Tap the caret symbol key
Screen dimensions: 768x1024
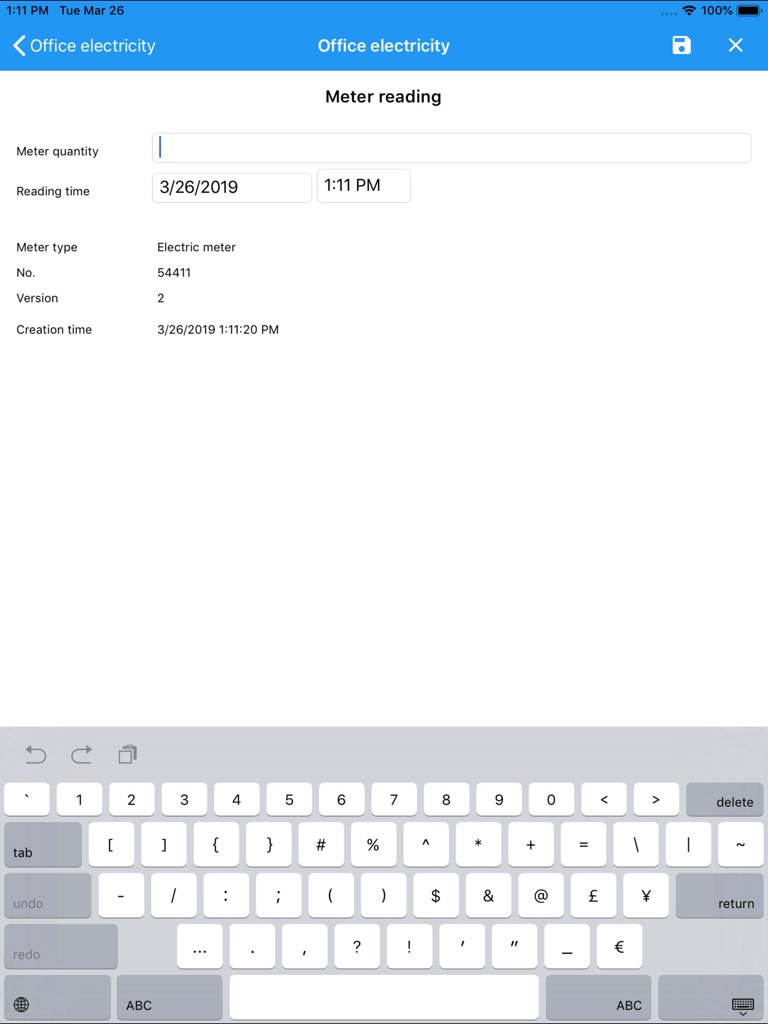pos(426,844)
